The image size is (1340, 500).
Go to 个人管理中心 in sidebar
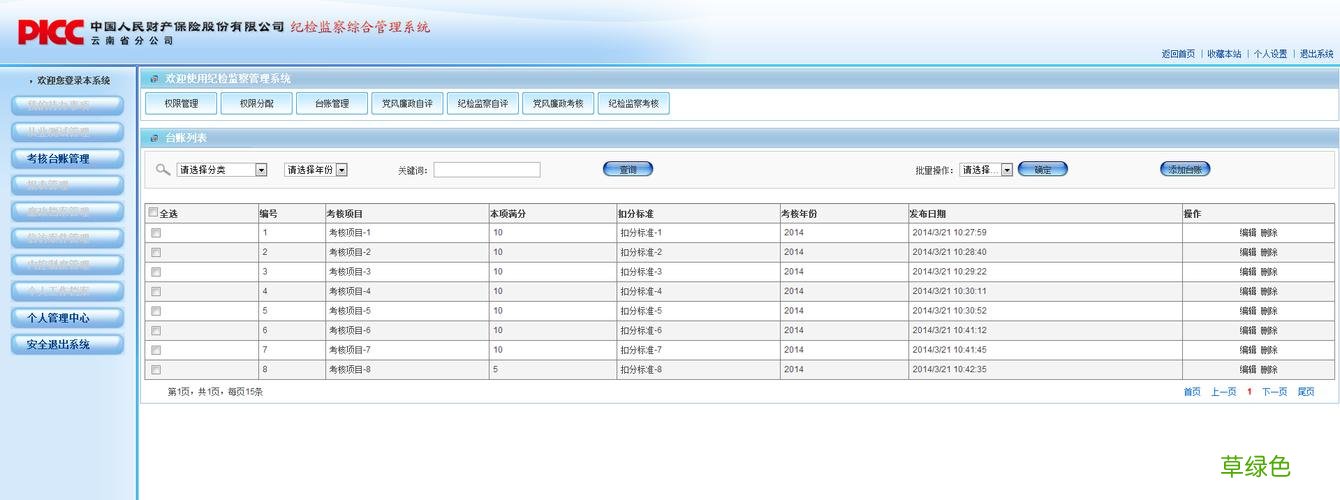pos(68,318)
